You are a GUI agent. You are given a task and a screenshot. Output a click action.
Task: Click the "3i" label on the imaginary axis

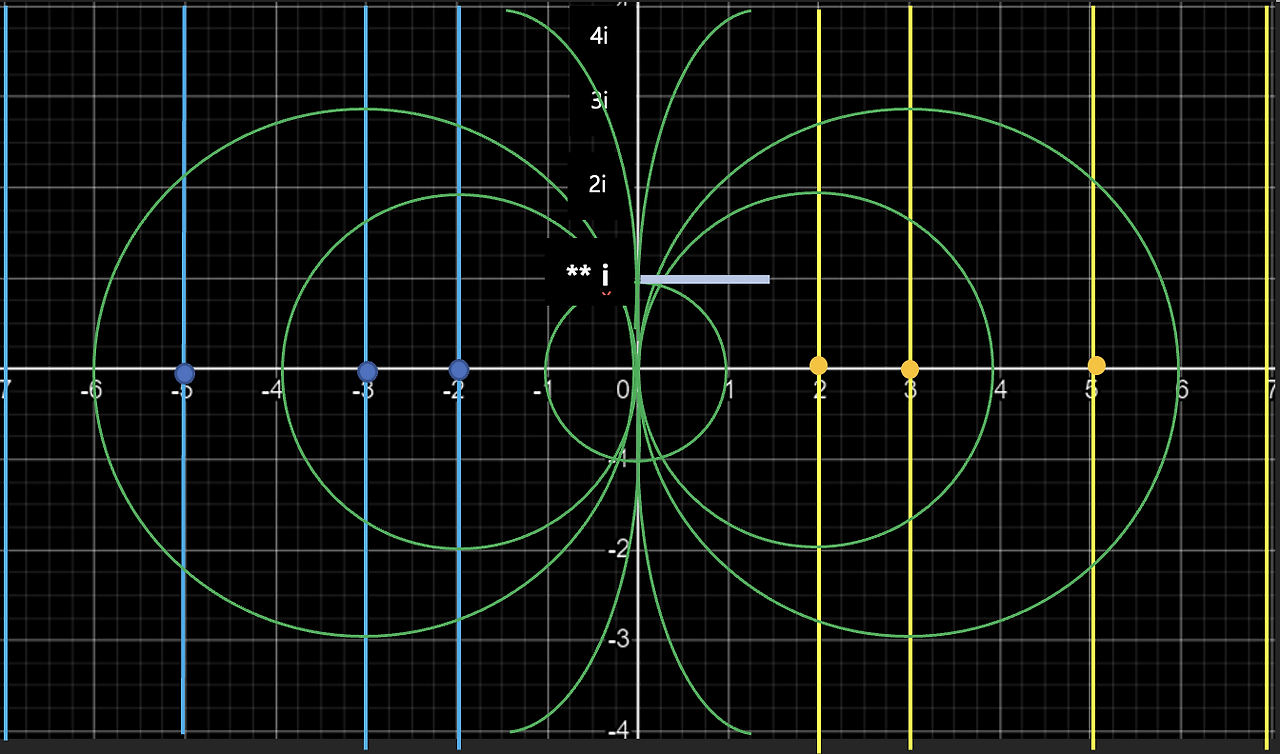coord(599,100)
